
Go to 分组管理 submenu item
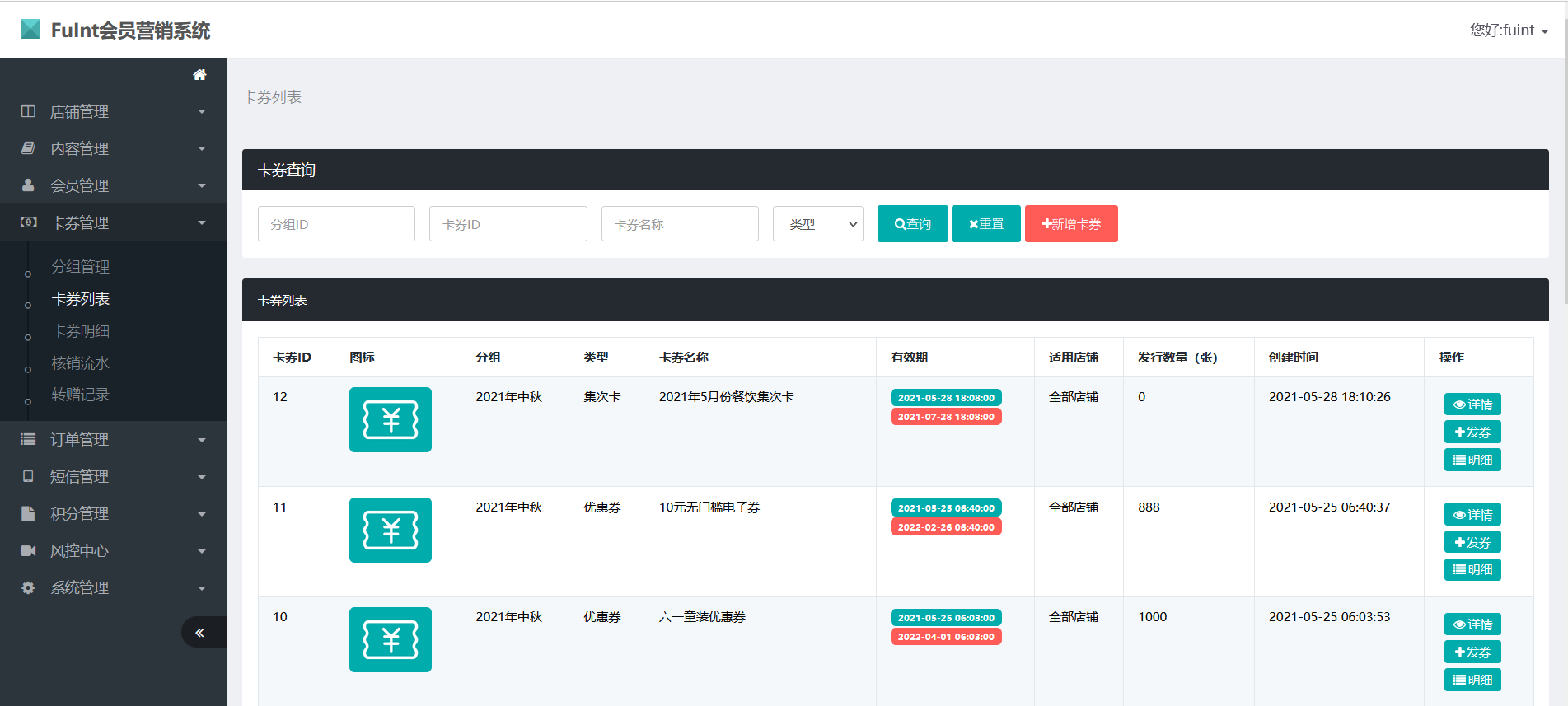[x=81, y=267]
